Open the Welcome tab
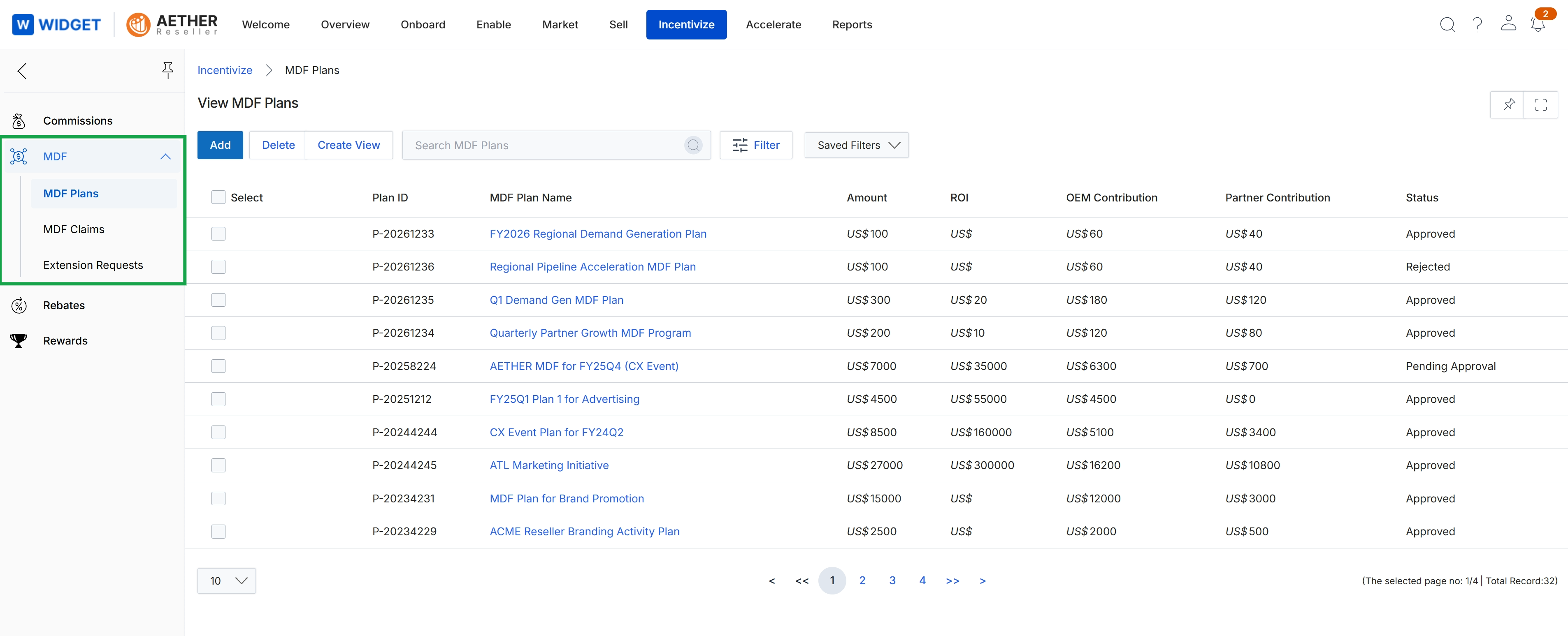Viewport: 1568px width, 636px height. click(x=265, y=24)
